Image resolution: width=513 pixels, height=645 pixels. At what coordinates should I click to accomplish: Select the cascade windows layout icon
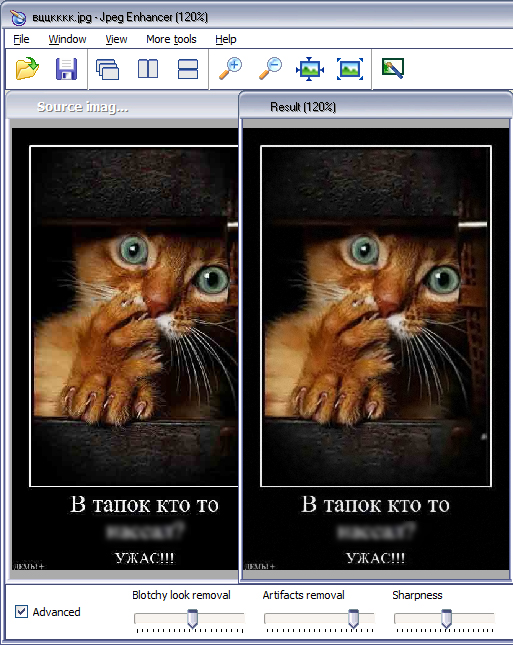point(107,69)
